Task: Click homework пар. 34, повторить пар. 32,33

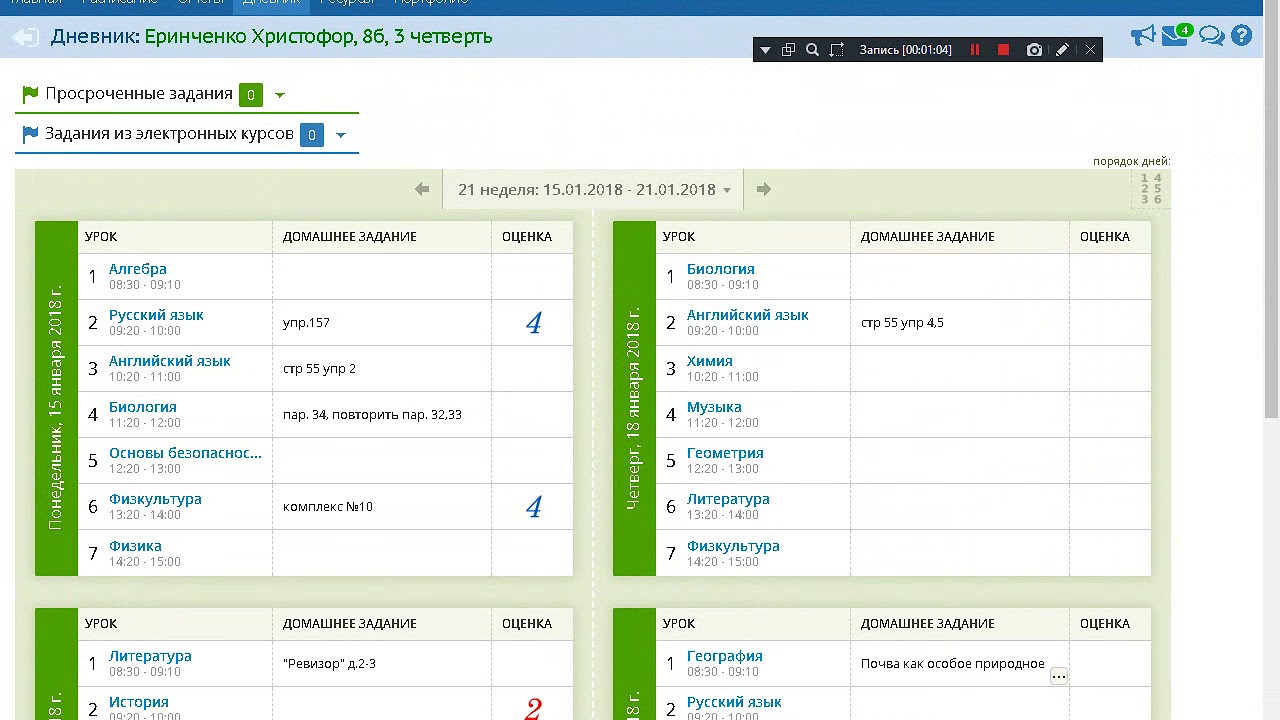Action: click(372, 415)
